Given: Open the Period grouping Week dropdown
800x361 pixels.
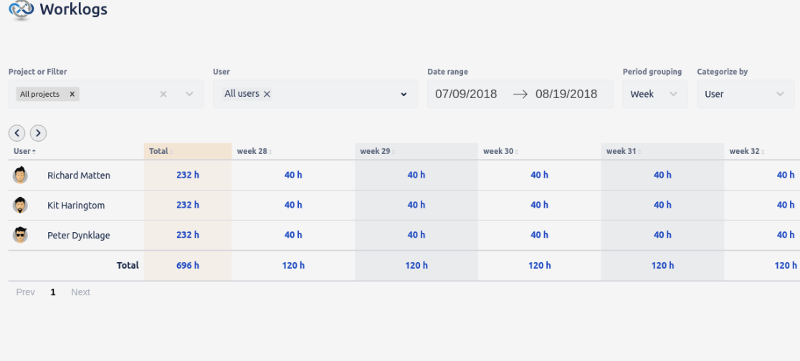Looking at the screenshot, I should coord(655,94).
